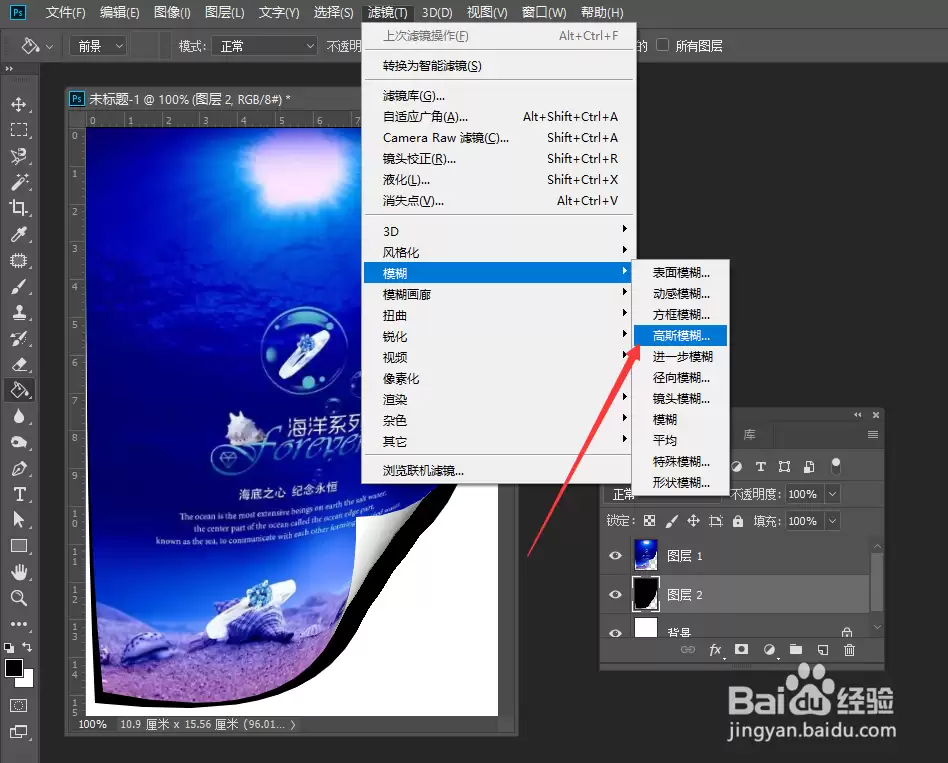The height and width of the screenshot is (763, 948).
Task: Click the fx layer style icon
Action: click(715, 650)
